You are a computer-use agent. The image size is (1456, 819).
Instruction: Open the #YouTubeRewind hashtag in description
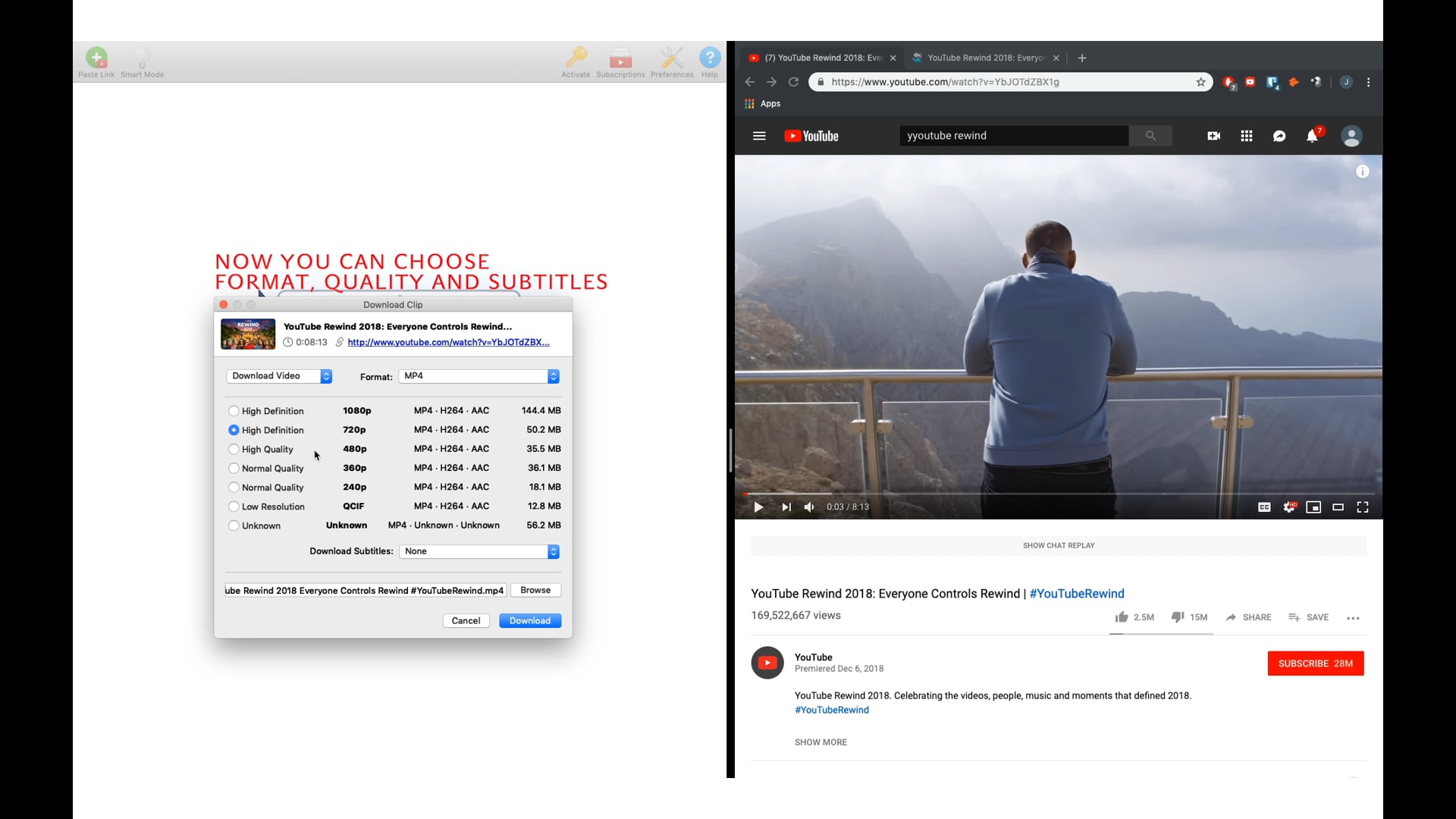click(x=832, y=710)
